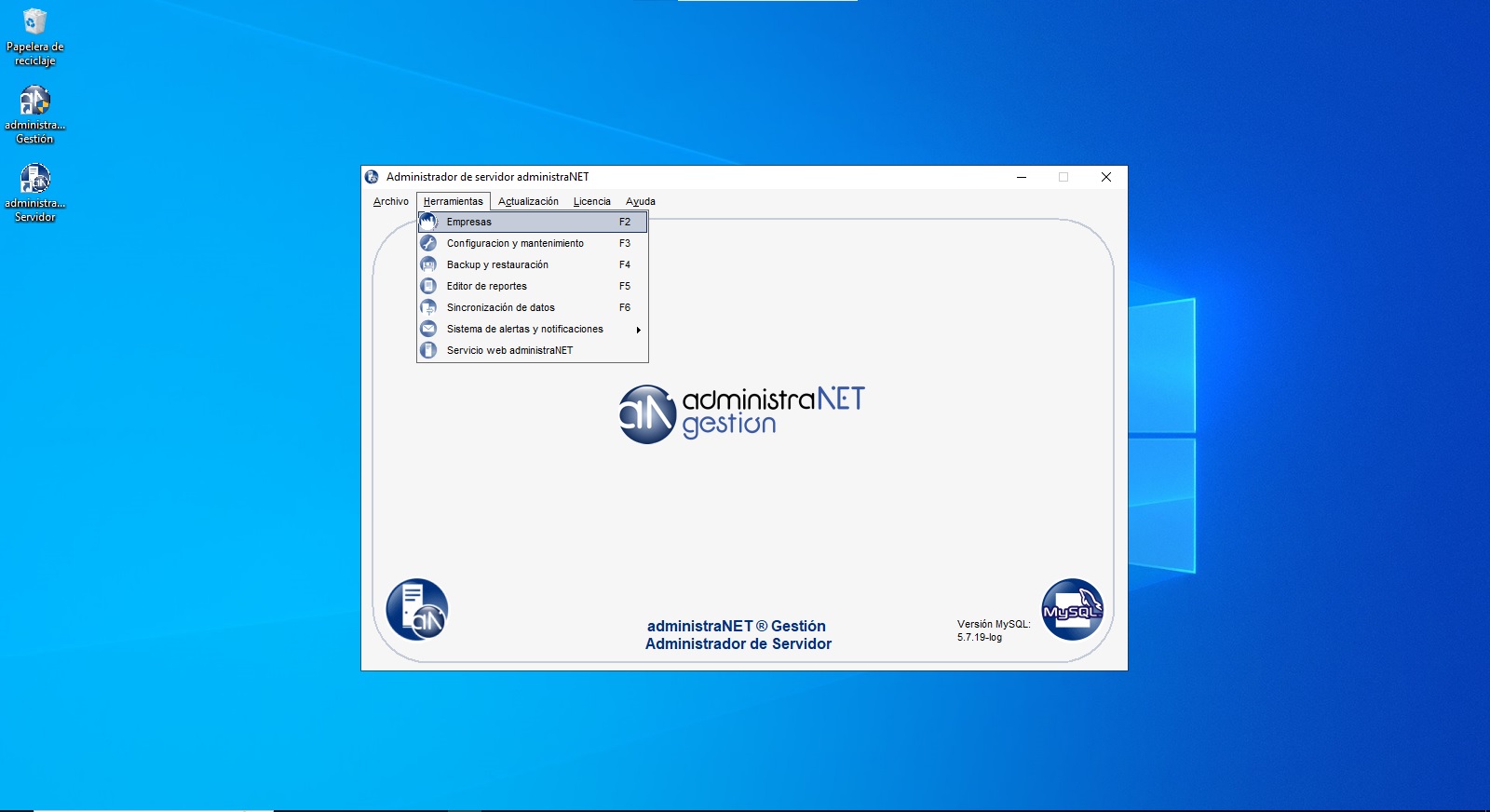Close the Administrador de servidor window
The image size is (1490, 812).
tap(1106, 177)
